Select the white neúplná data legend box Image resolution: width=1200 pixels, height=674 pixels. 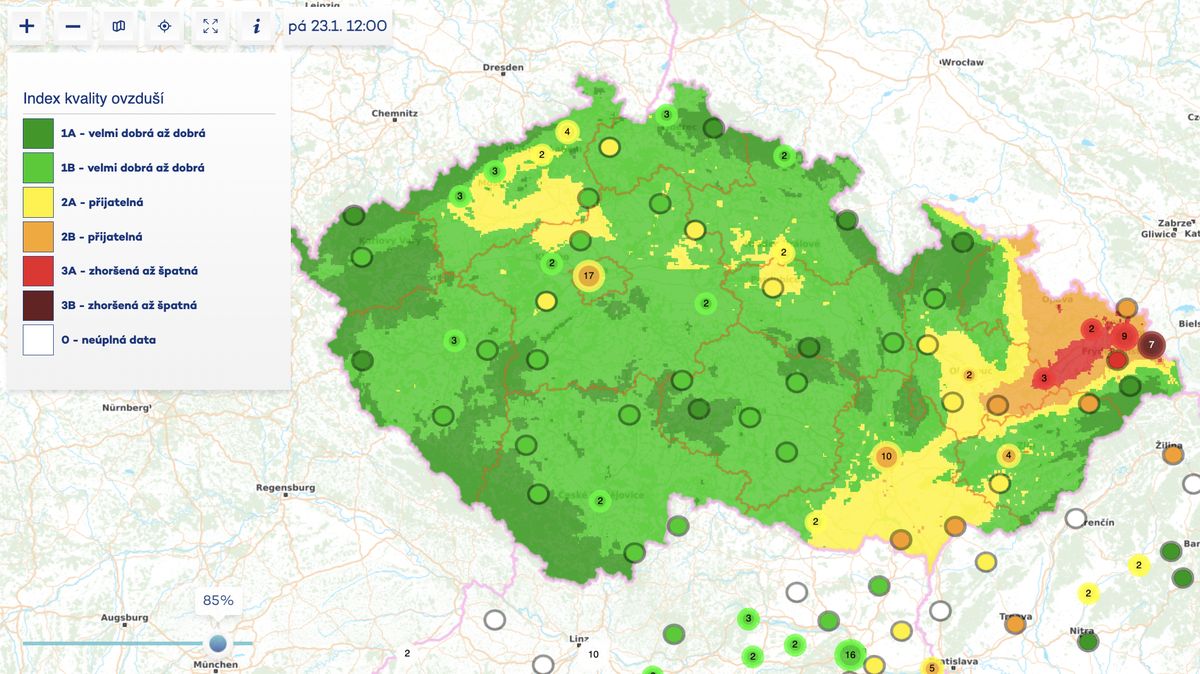click(x=38, y=340)
